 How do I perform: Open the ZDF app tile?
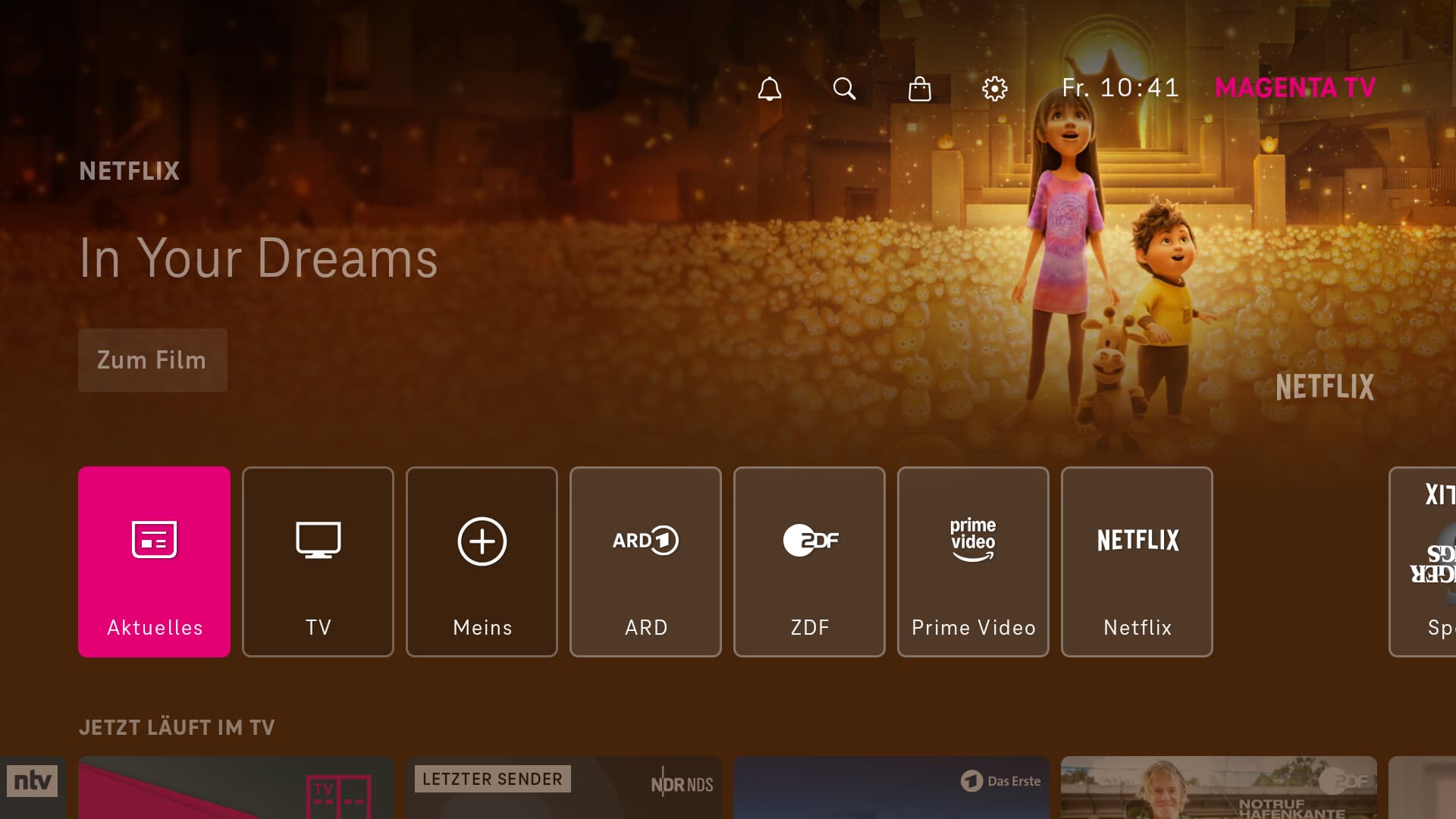809,561
